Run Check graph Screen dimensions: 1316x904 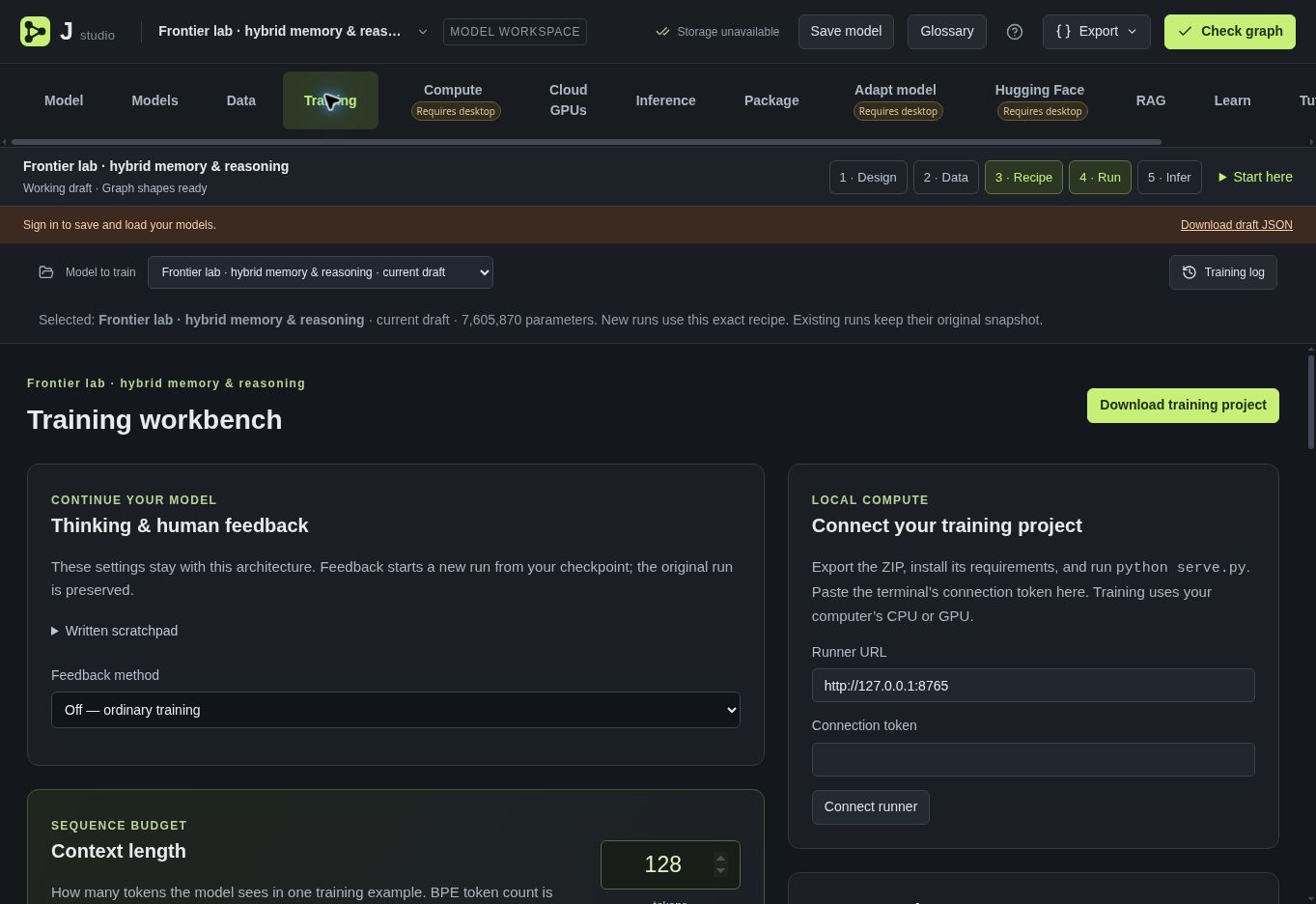1230,32
